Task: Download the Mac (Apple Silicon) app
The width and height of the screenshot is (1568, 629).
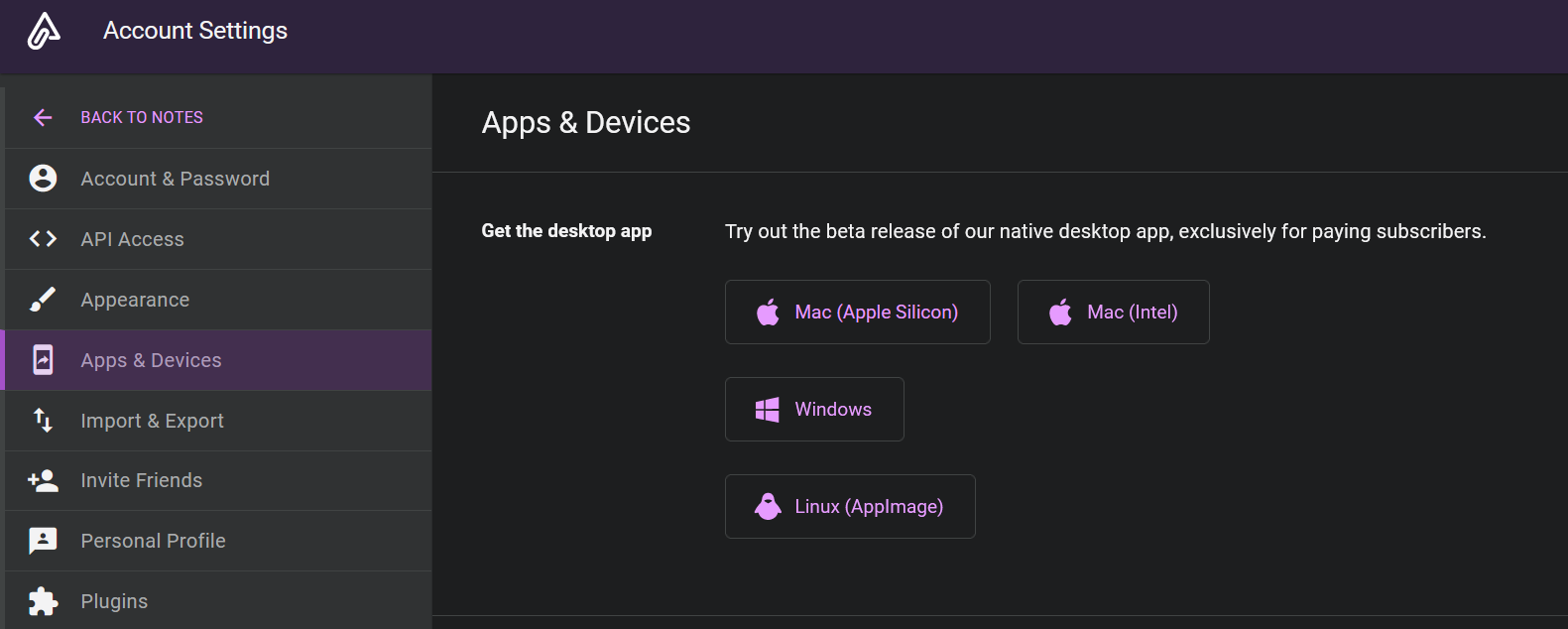Action: click(858, 313)
